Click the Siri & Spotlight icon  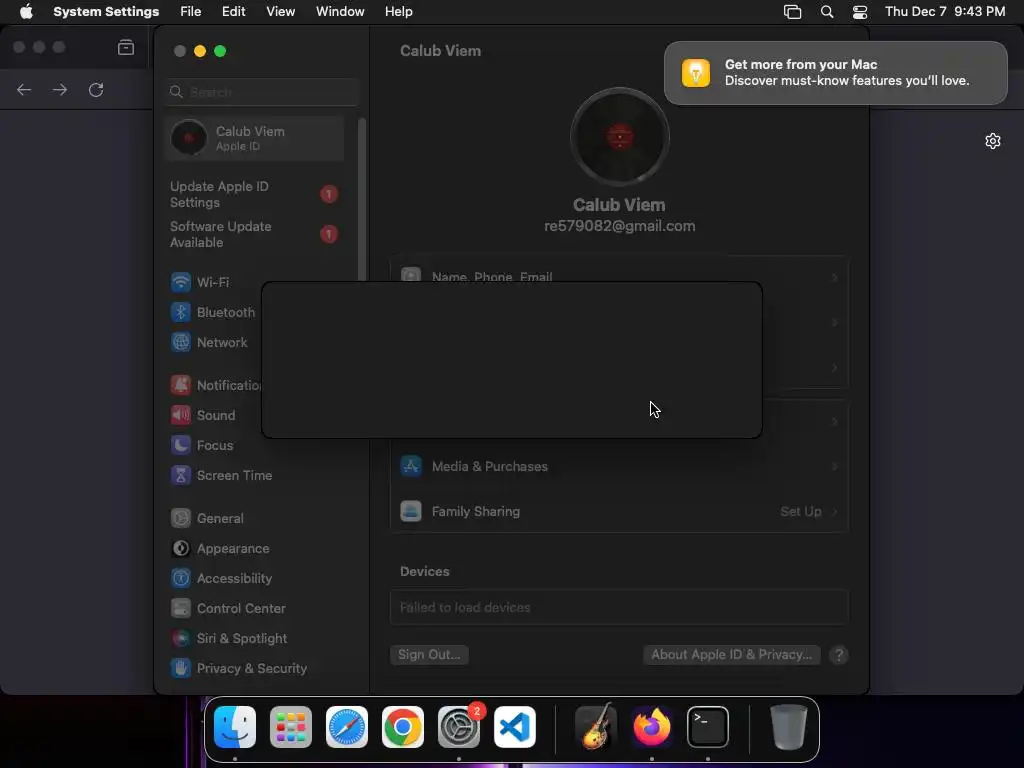coord(181,639)
